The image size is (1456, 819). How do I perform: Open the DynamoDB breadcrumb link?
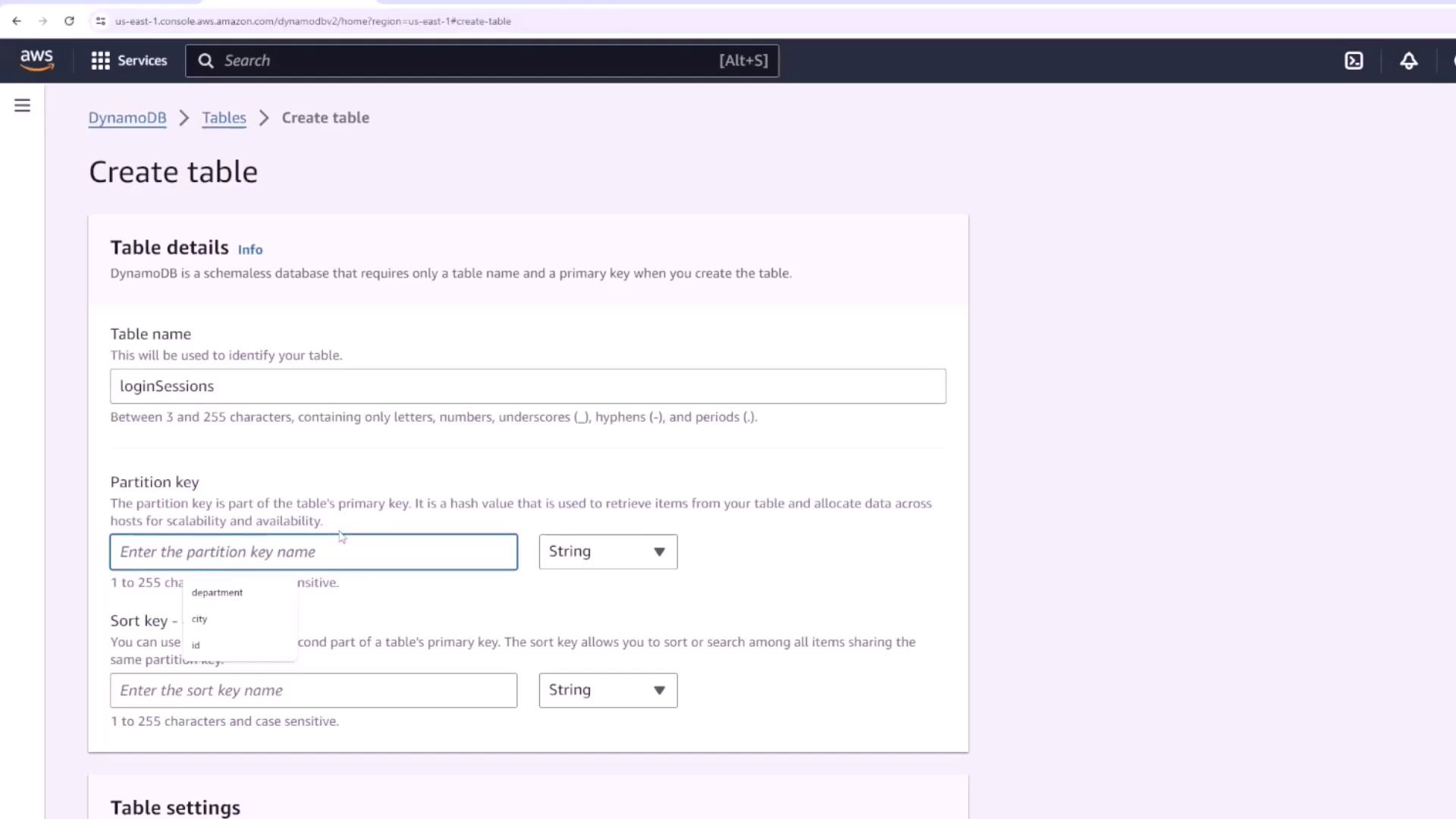tap(127, 118)
